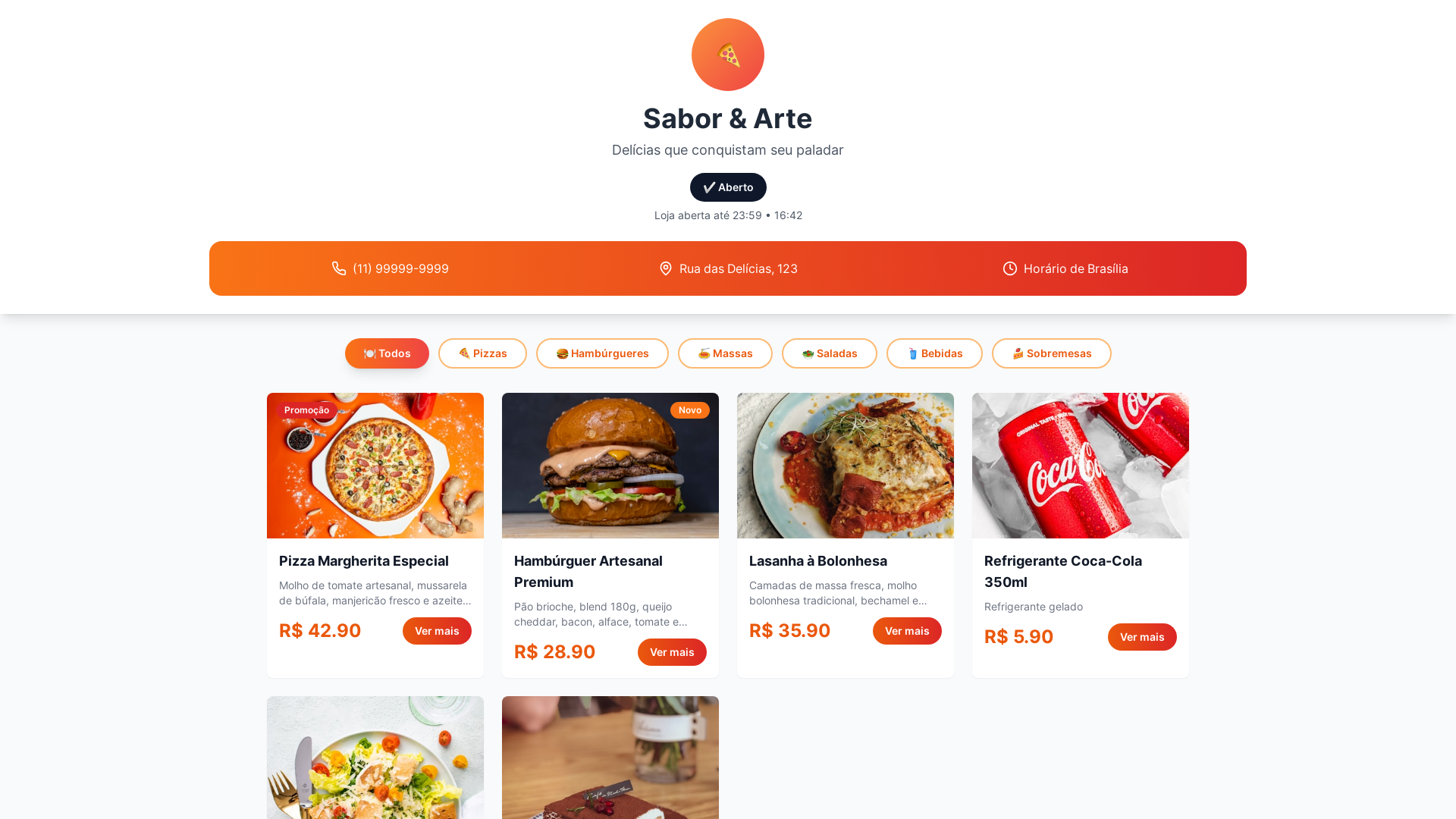Screen dimensions: 1456x819
Task: Click the phone icon beside (11) 99999-9999
Action: point(339,268)
